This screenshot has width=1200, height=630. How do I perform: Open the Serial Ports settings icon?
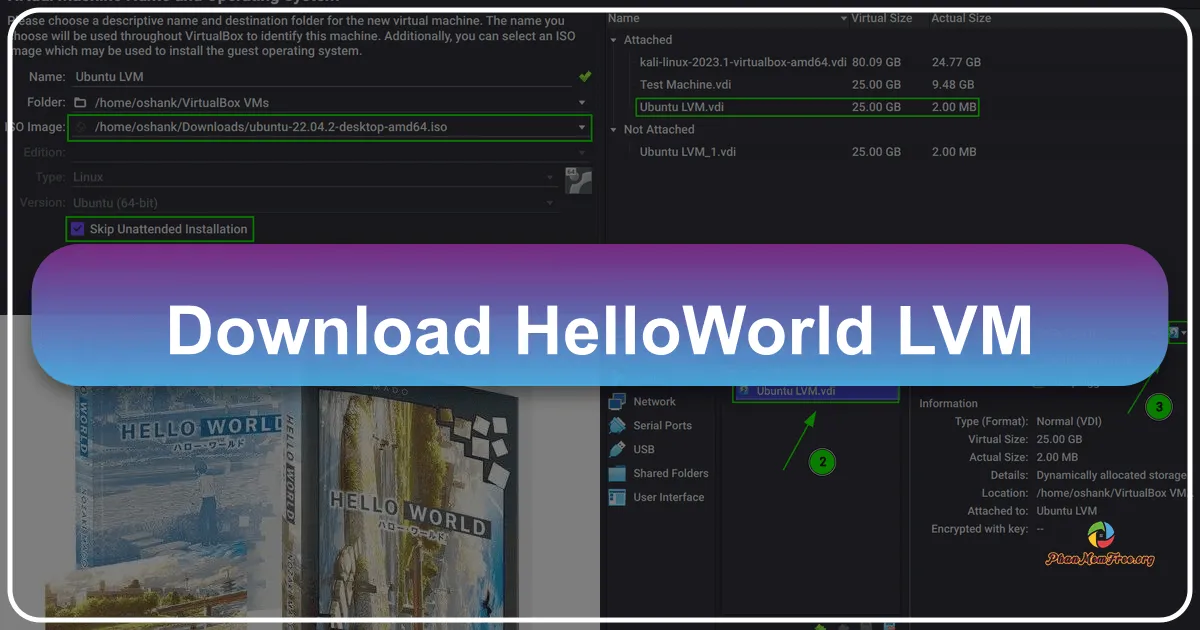(617, 425)
